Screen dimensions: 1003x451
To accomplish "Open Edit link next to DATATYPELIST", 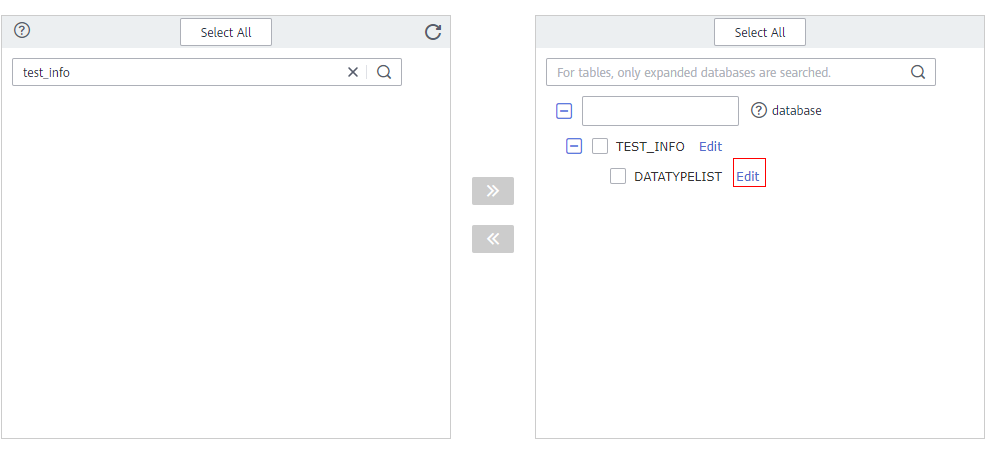I will click(x=748, y=176).
